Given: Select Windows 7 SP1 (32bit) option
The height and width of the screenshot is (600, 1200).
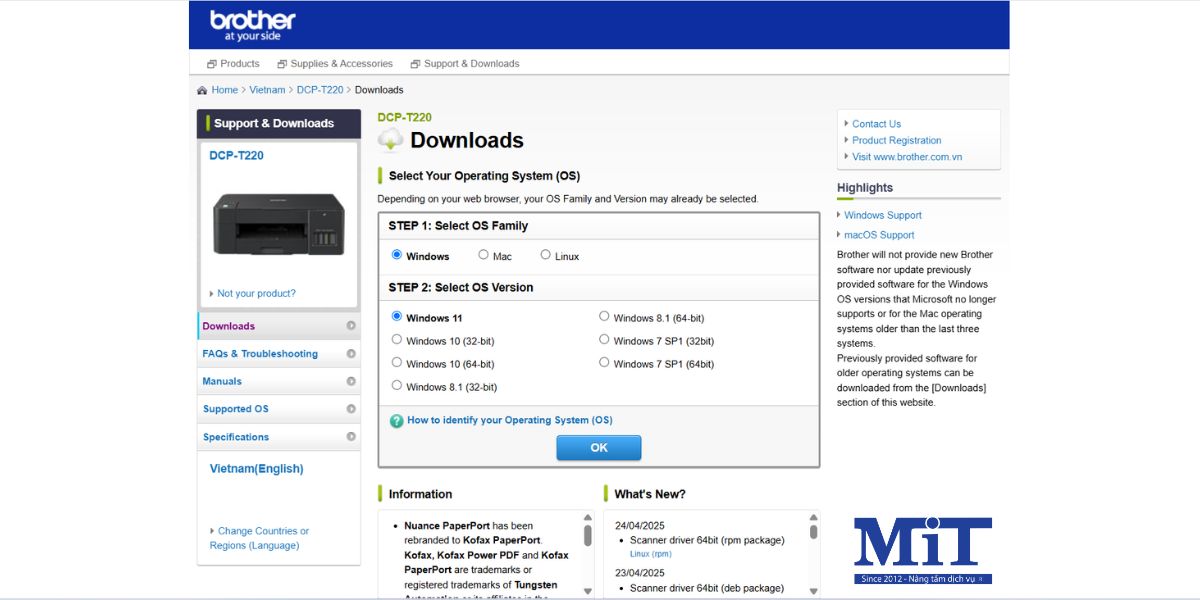Looking at the screenshot, I should pyautogui.click(x=604, y=339).
